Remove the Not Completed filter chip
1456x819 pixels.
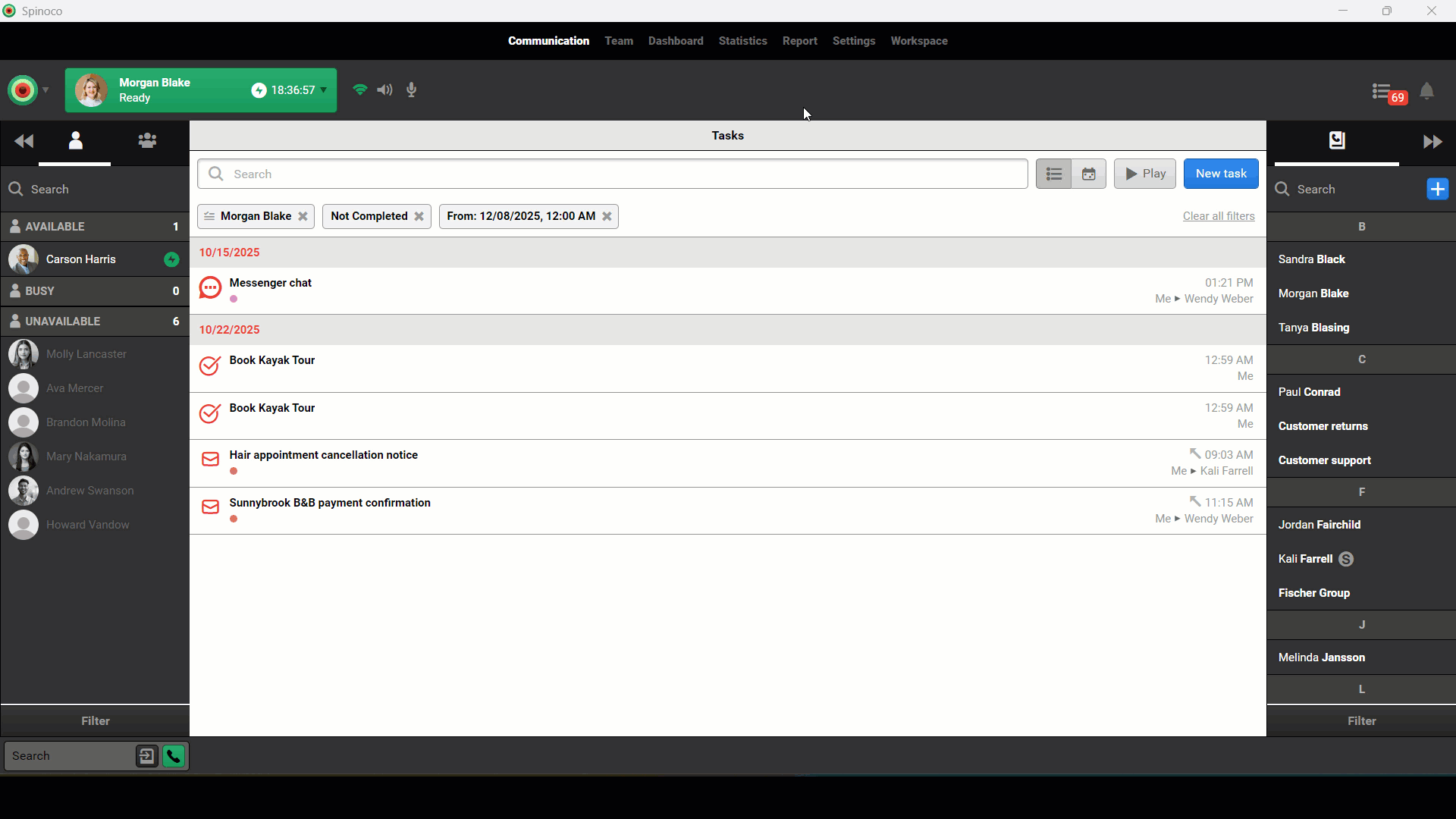(419, 216)
